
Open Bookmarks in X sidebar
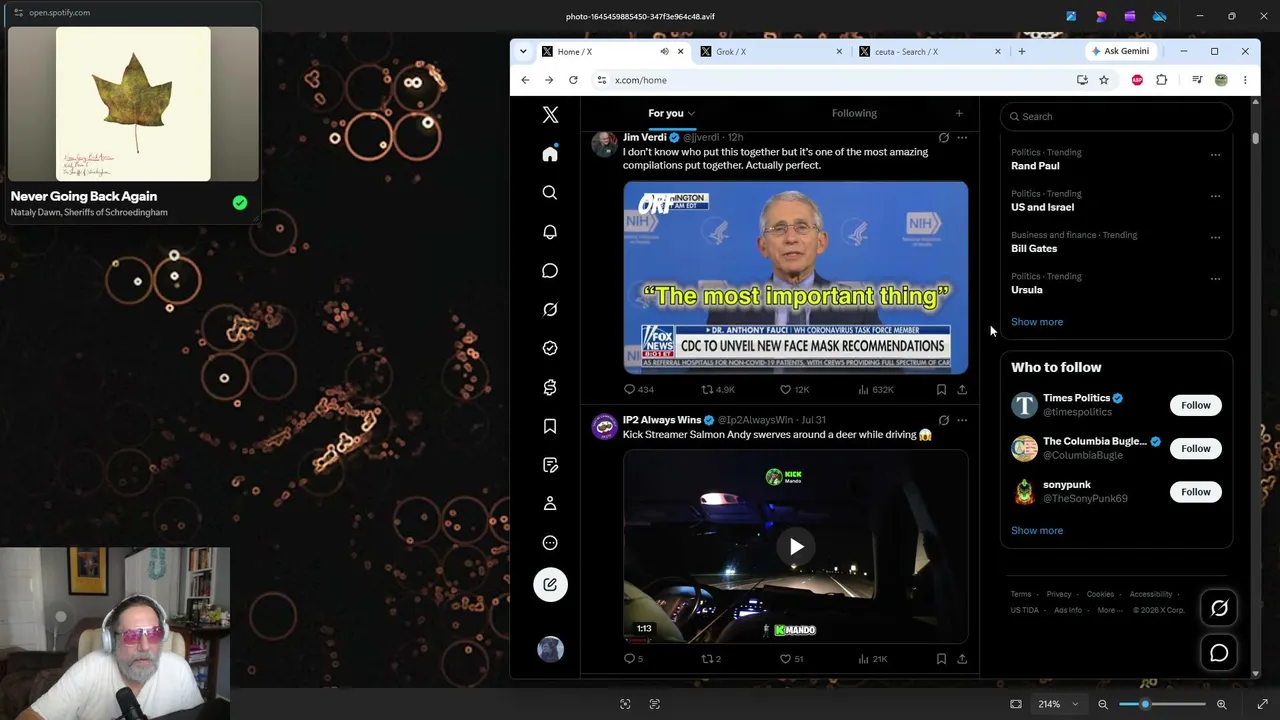click(x=550, y=426)
